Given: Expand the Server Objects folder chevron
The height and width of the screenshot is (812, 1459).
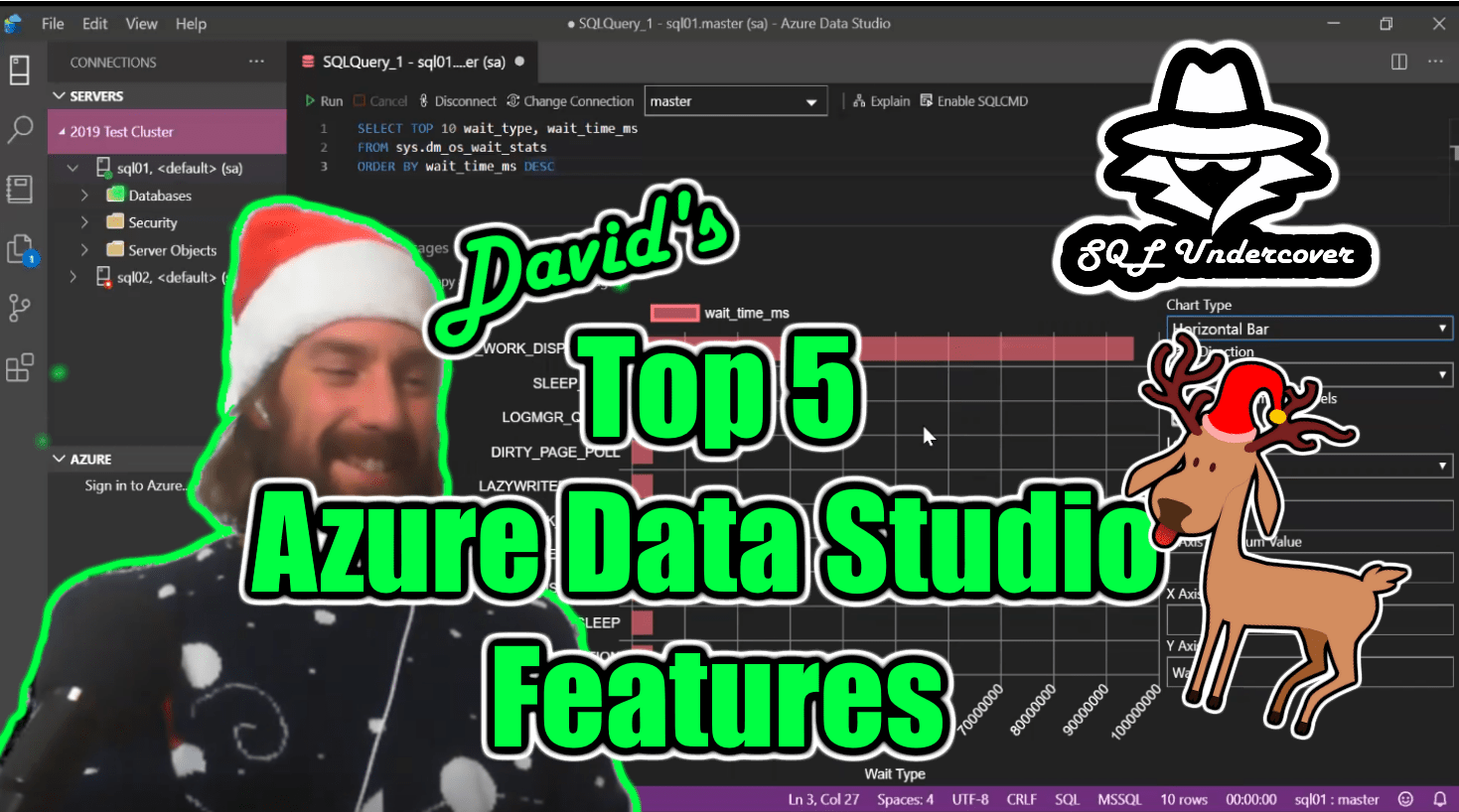Looking at the screenshot, I should pyautogui.click(x=85, y=250).
